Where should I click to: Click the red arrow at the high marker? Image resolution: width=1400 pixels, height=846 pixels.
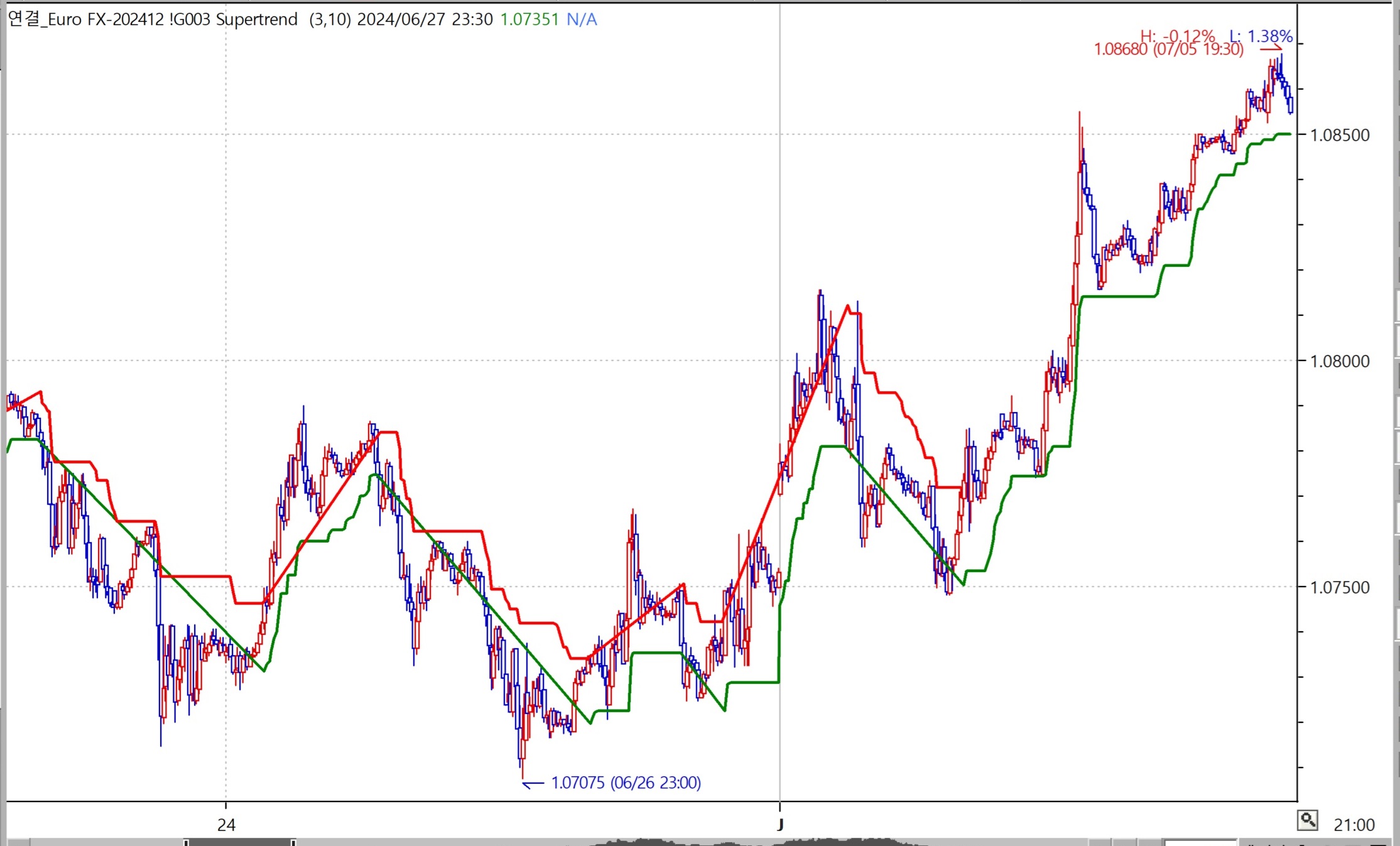1270,49
